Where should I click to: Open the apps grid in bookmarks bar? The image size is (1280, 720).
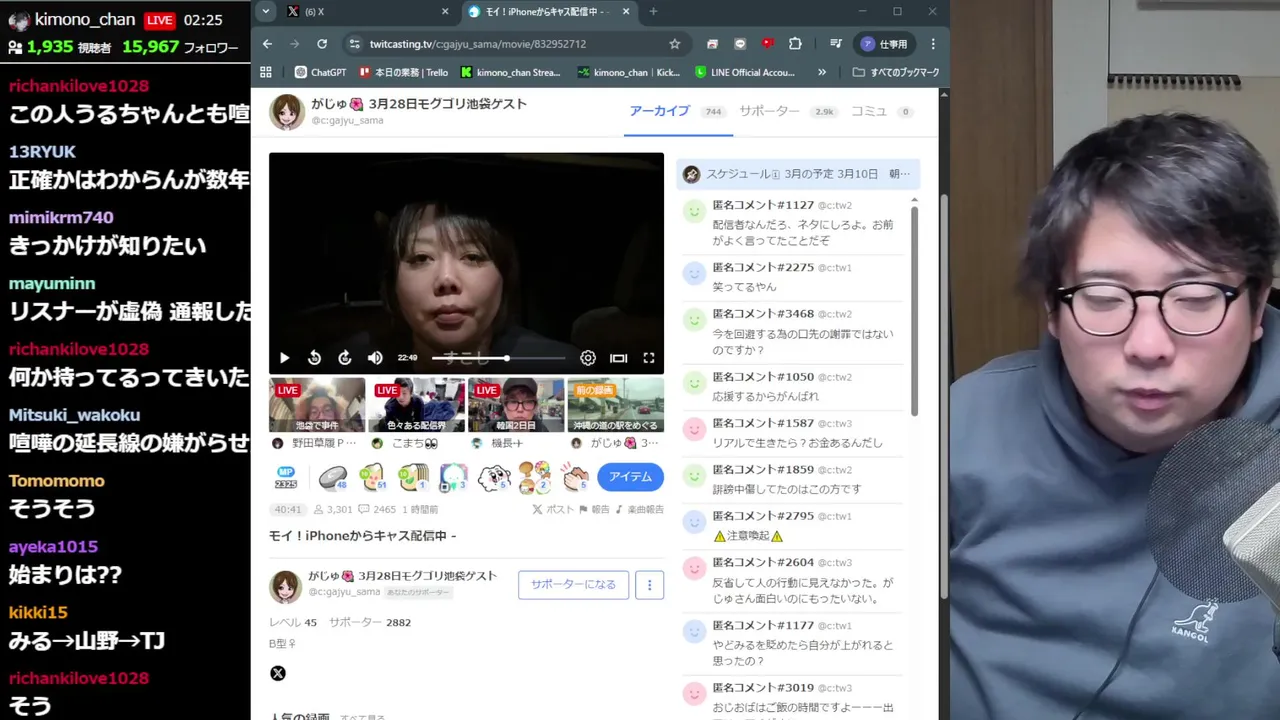265,72
